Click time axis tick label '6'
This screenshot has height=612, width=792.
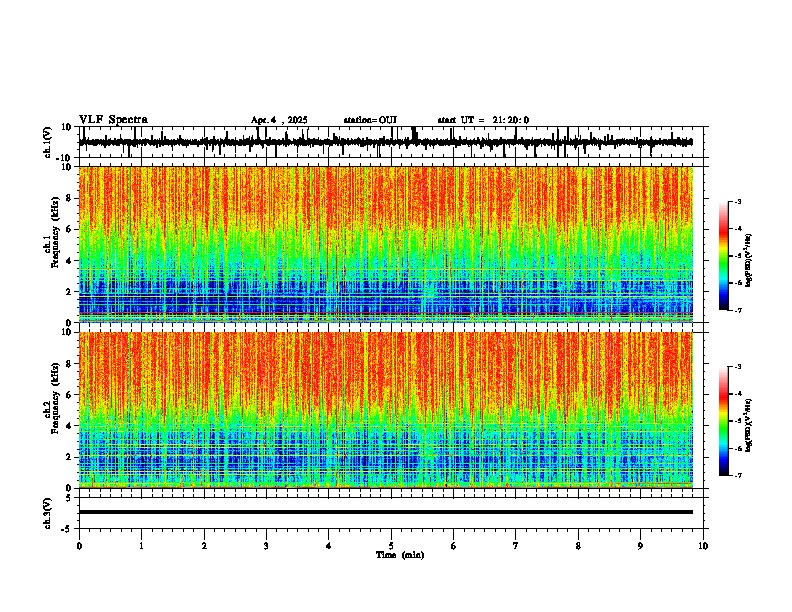453,546
